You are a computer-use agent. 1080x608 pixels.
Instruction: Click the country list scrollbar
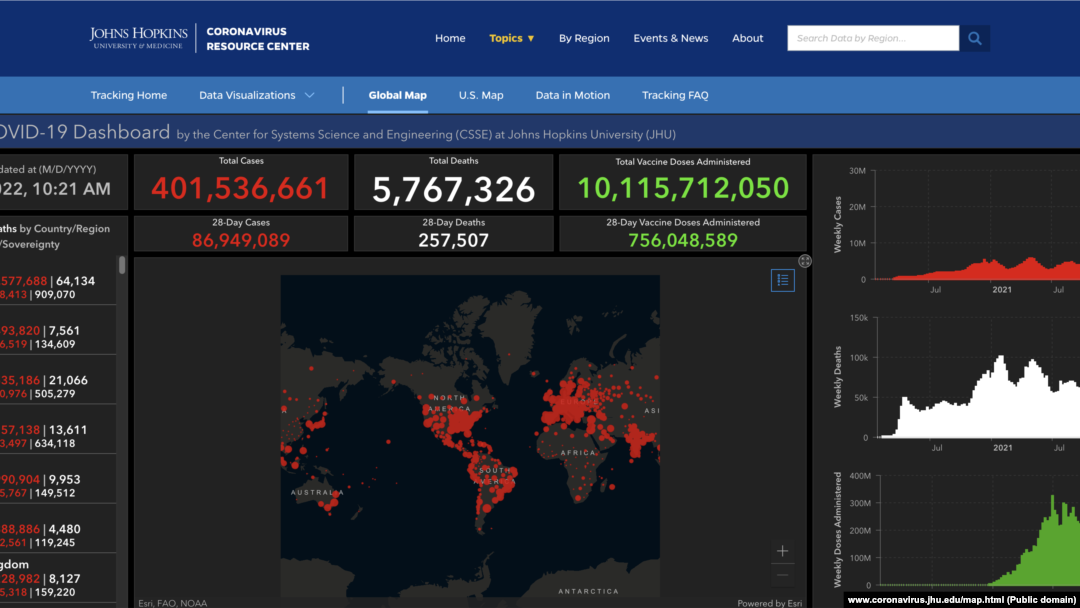pyautogui.click(x=122, y=265)
